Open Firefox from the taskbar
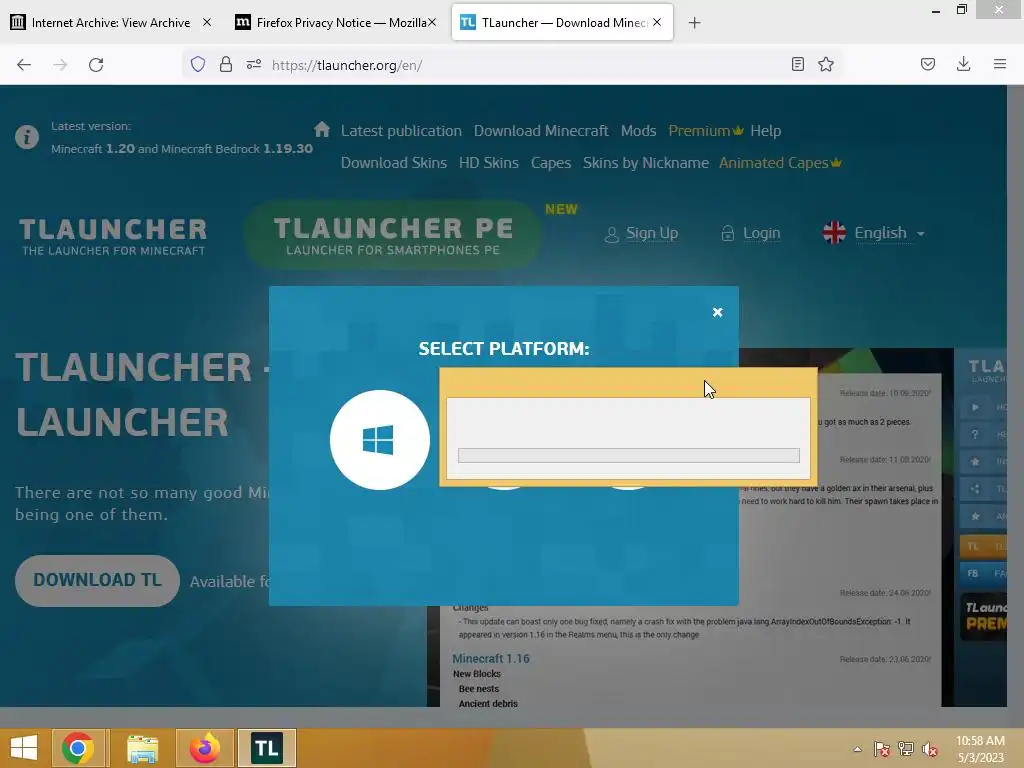1024x768 pixels. 204,748
